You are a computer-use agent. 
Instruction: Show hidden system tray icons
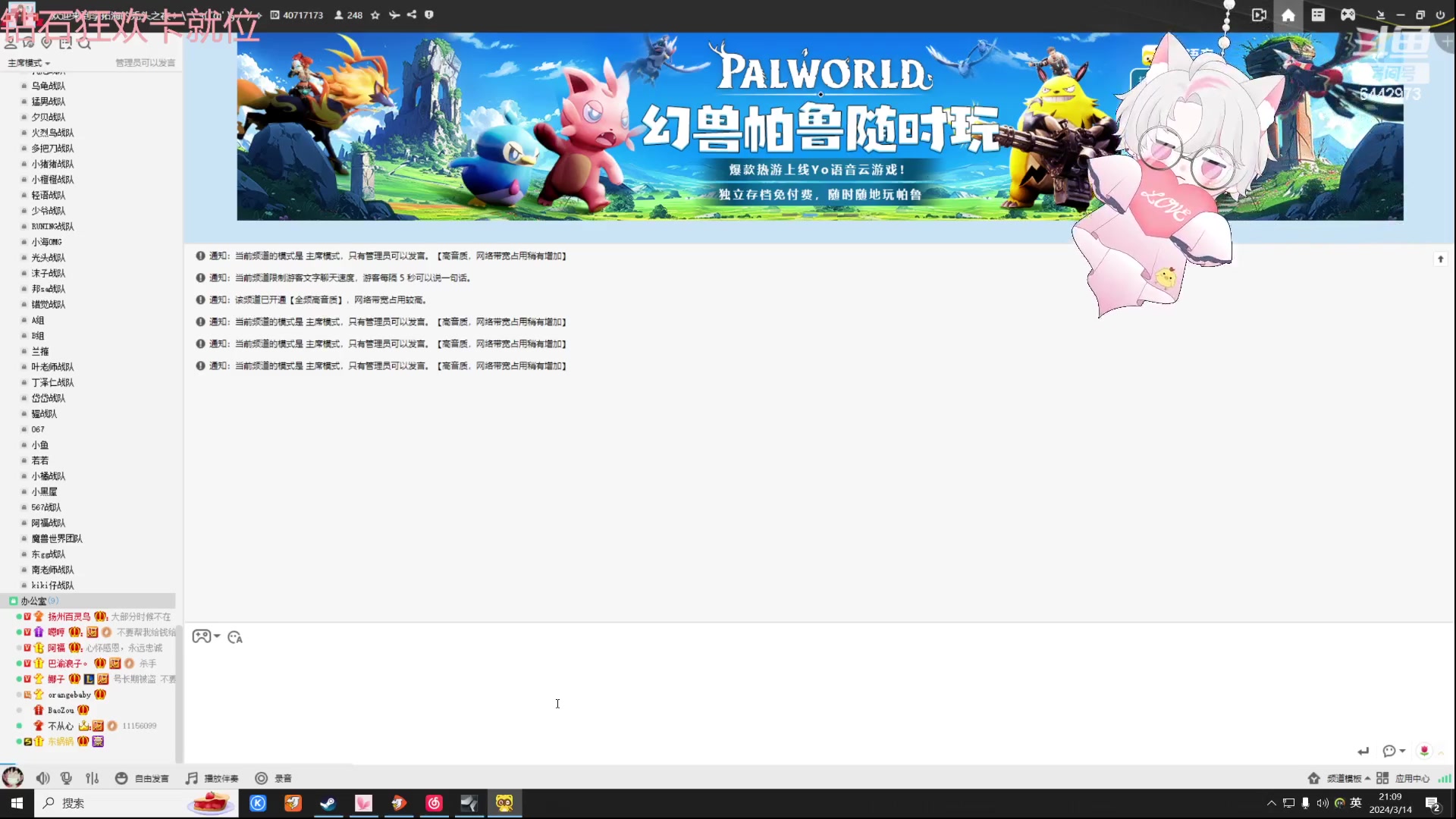pyautogui.click(x=1272, y=803)
